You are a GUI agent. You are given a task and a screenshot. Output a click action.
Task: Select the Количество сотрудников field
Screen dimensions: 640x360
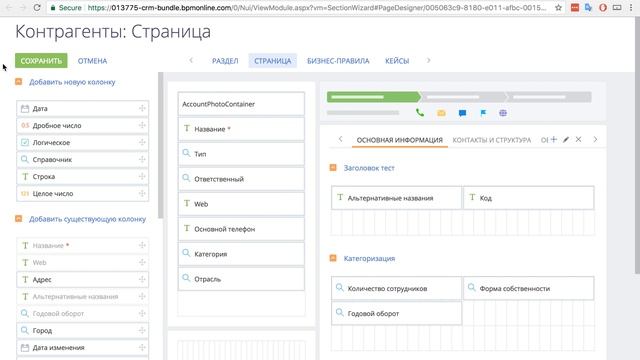click(x=396, y=289)
